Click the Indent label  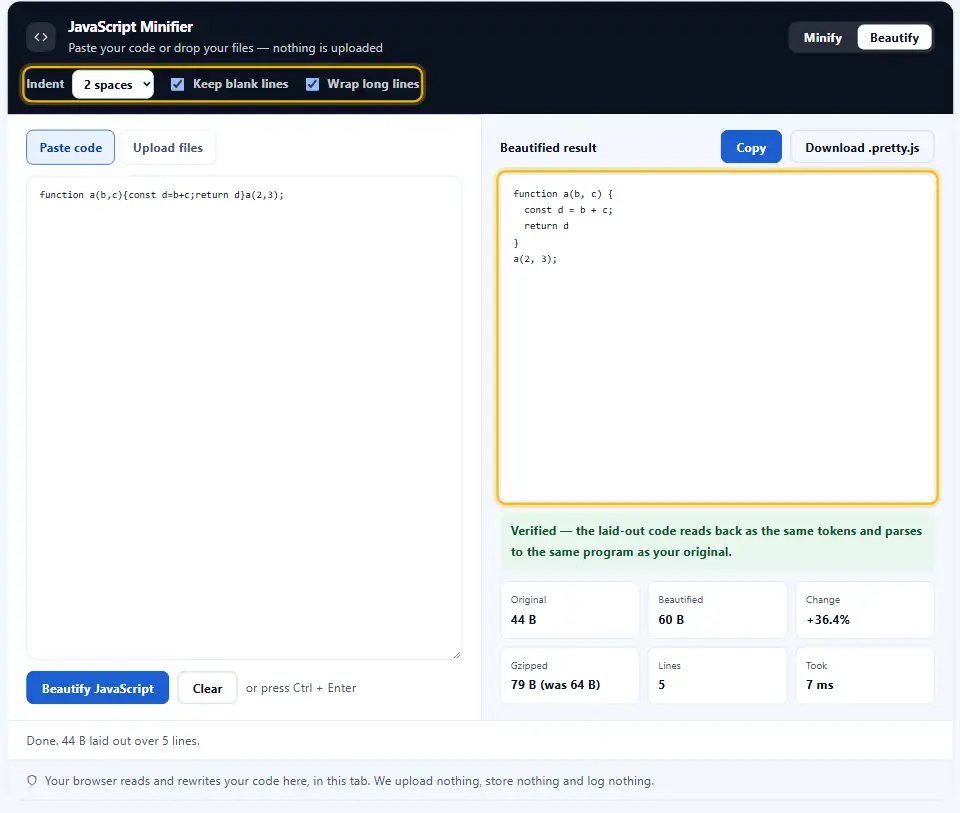45,84
